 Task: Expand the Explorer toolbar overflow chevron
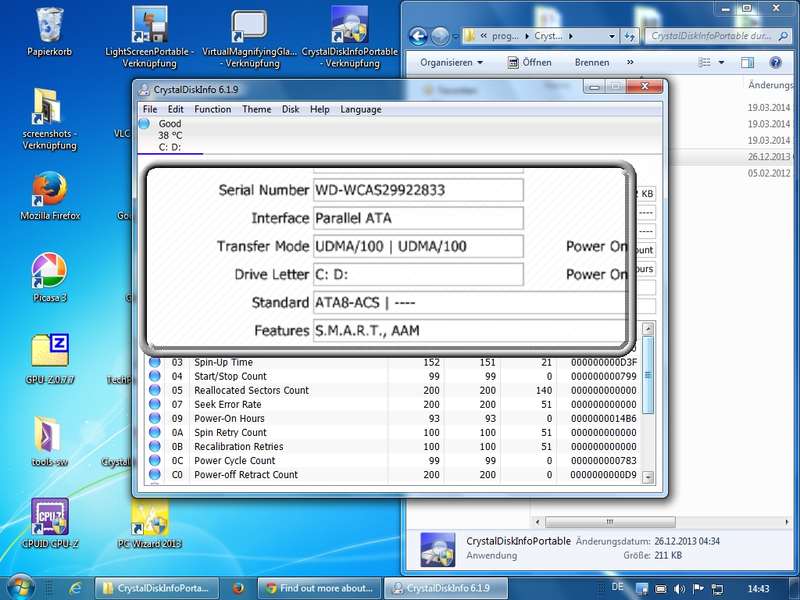click(632, 62)
